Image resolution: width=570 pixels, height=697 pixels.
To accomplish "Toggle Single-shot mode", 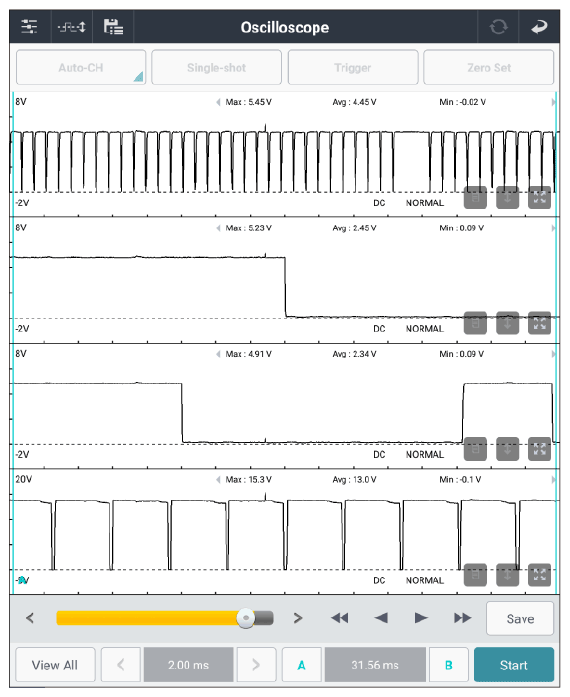I will (217, 67).
